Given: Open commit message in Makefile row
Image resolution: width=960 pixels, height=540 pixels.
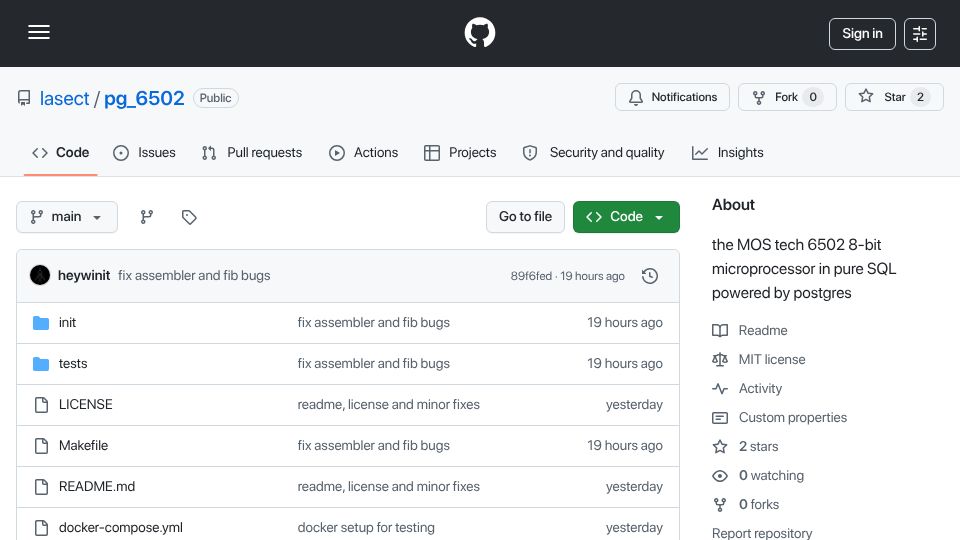Looking at the screenshot, I should pyautogui.click(x=373, y=446).
